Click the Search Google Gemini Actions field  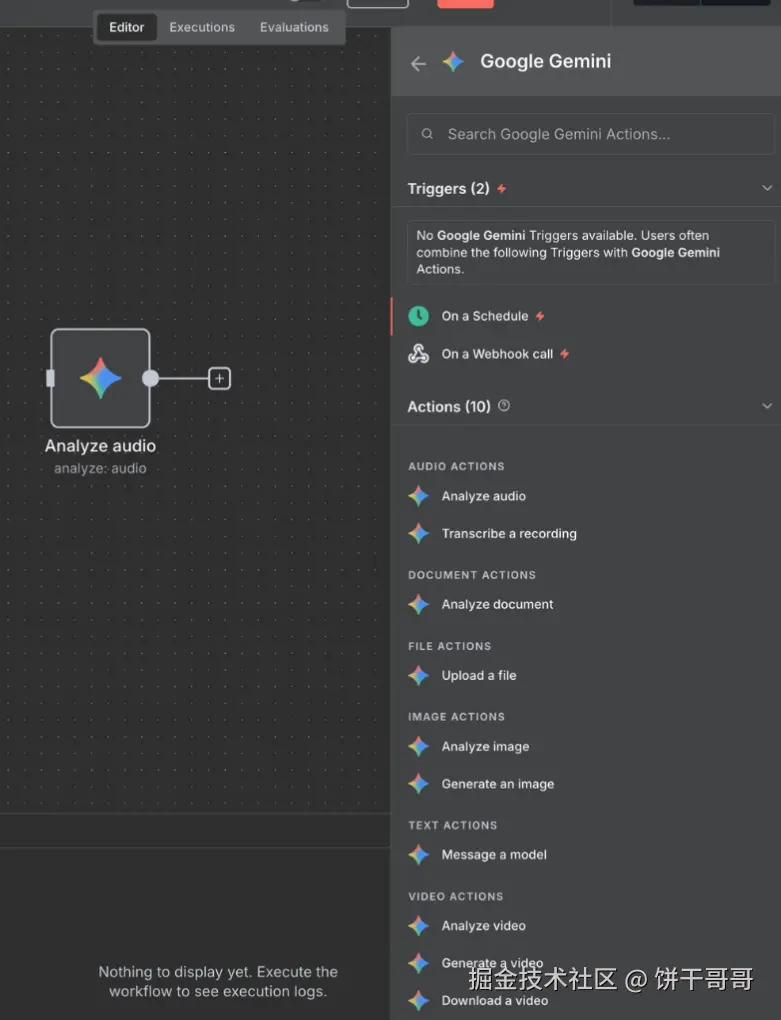(590, 134)
